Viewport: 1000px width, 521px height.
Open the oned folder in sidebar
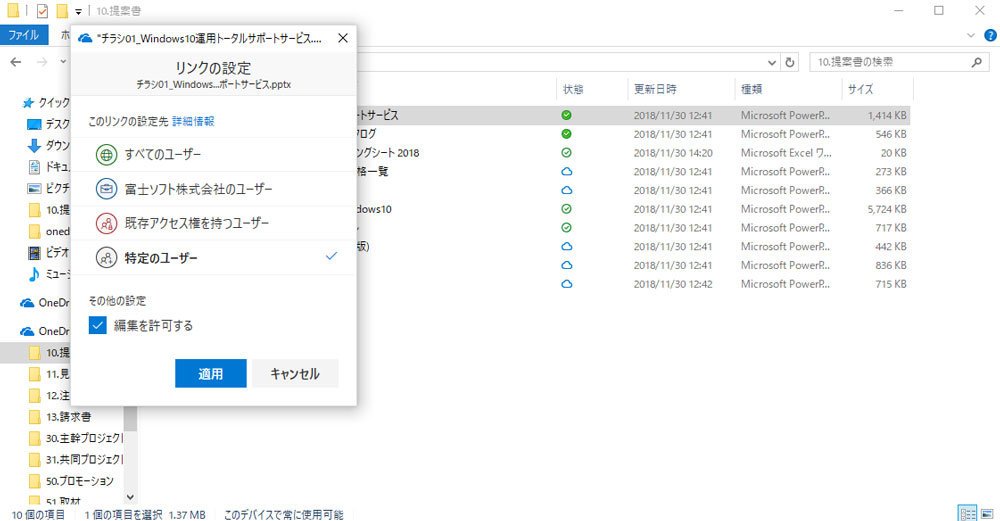click(49, 231)
